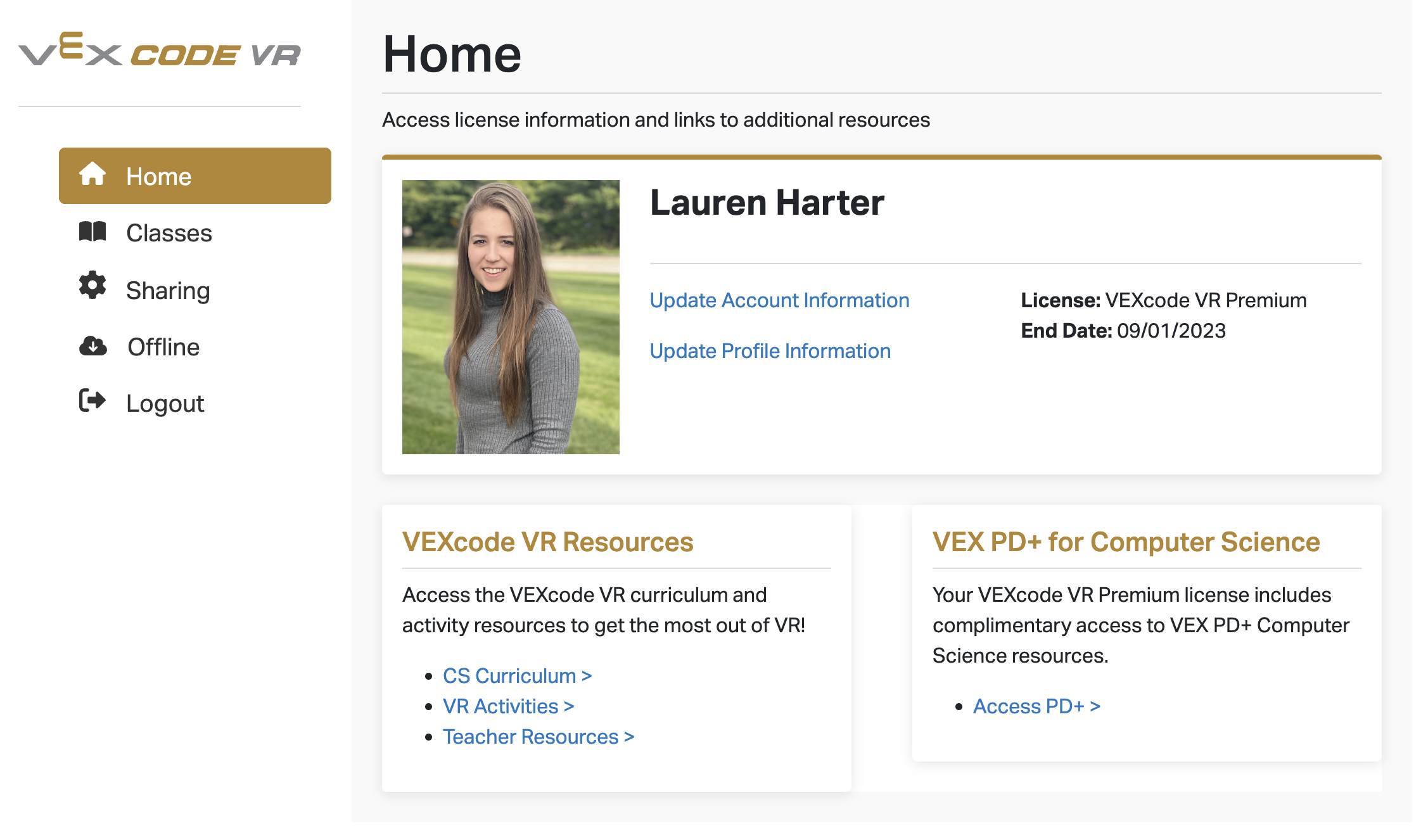Go to the Offline section
Image resolution: width=1428 pixels, height=840 pixels.
tap(163, 347)
